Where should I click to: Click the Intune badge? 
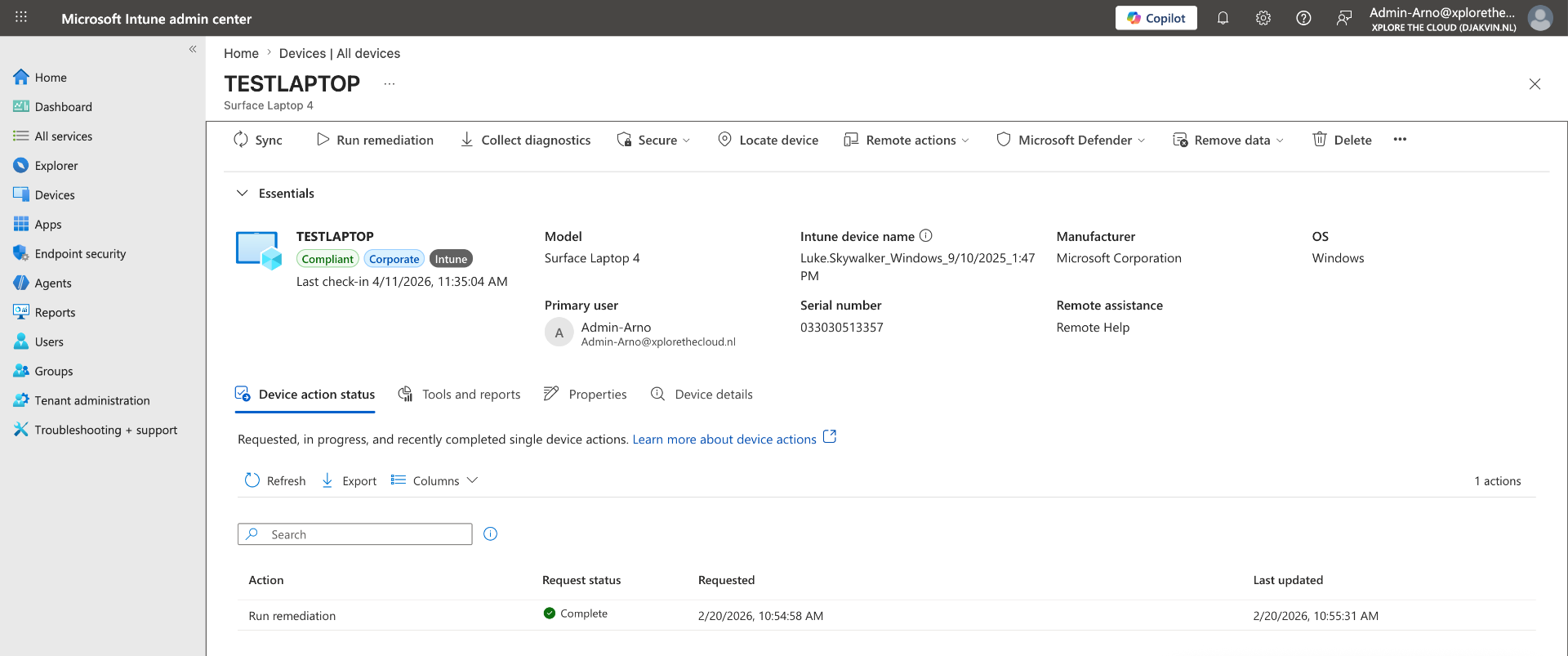click(x=451, y=259)
